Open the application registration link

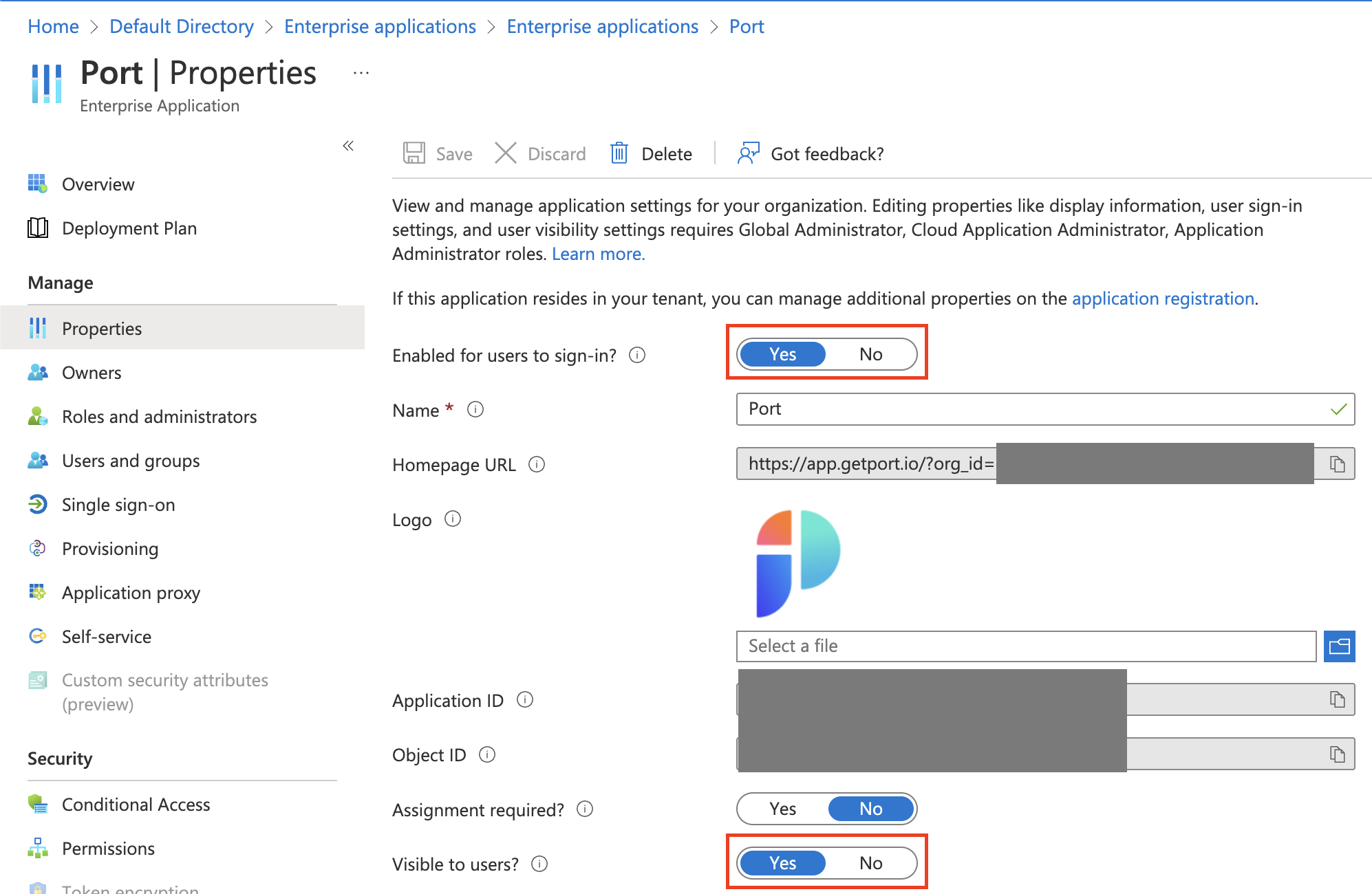pos(1163,298)
